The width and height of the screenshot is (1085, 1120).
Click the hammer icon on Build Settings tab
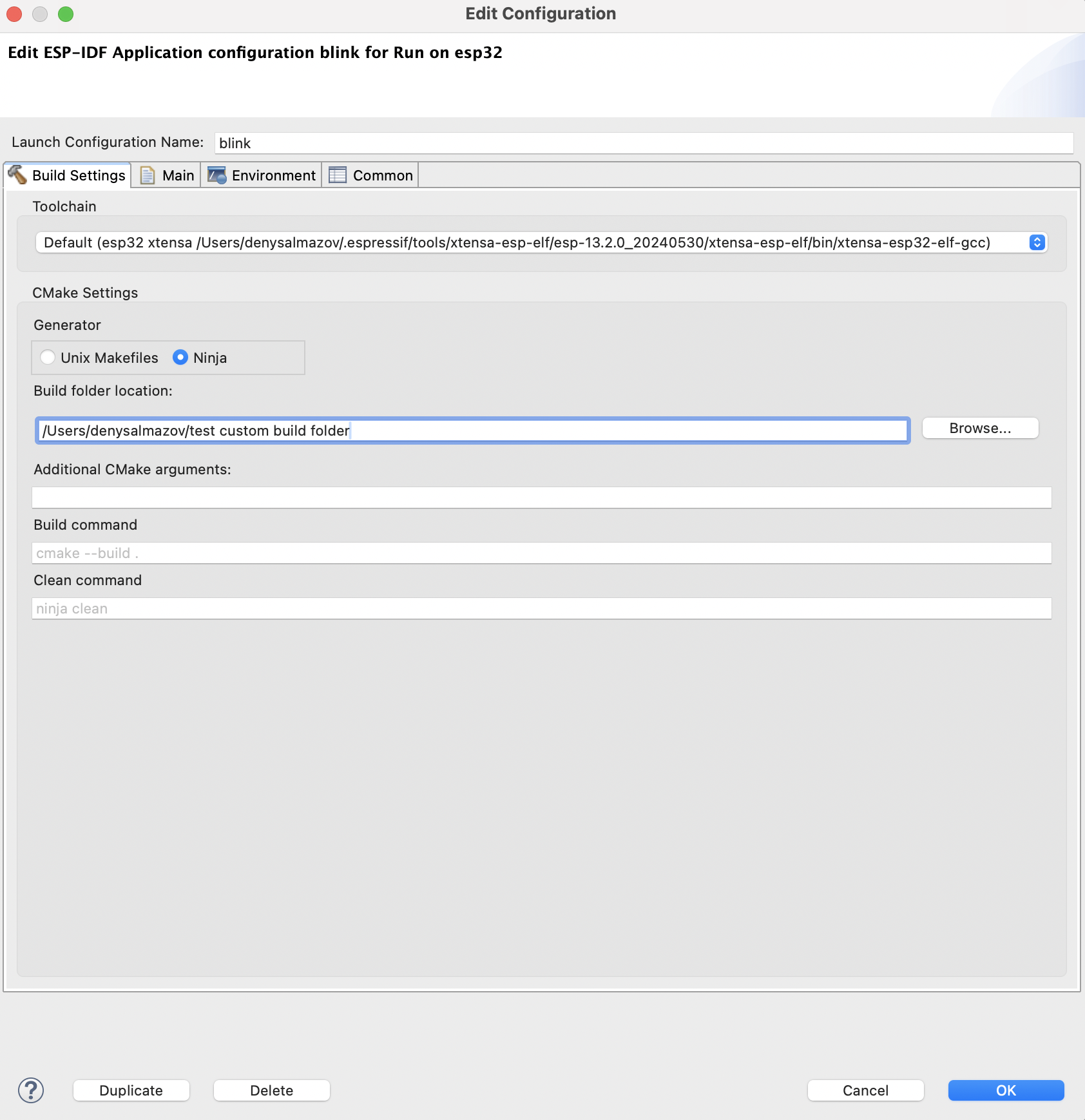point(17,175)
